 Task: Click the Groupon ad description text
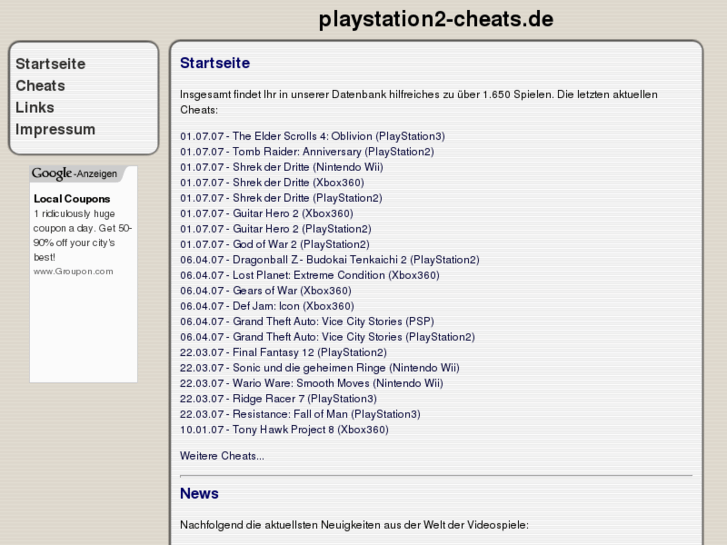(x=83, y=236)
